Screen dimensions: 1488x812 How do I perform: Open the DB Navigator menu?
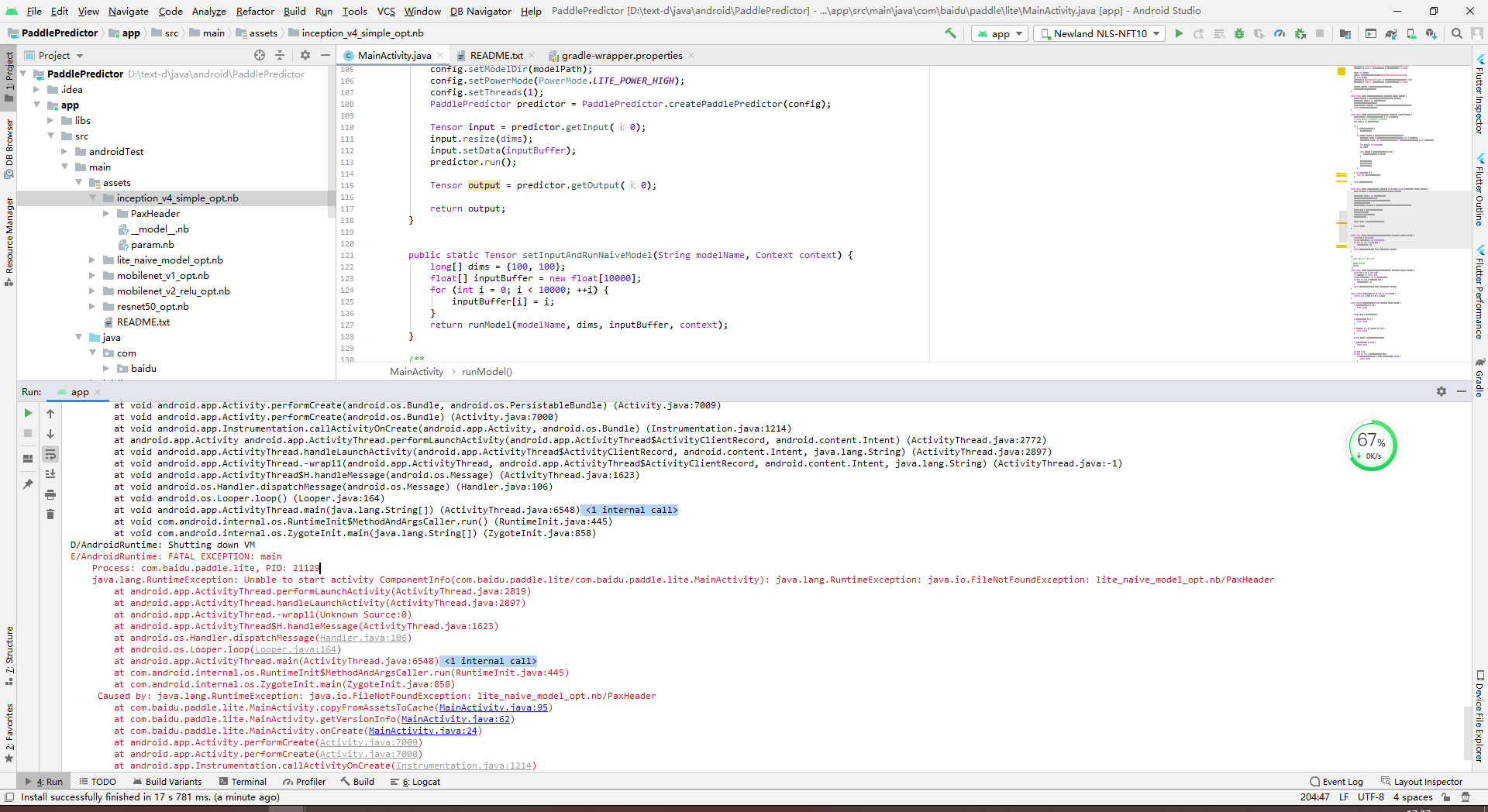click(x=480, y=11)
